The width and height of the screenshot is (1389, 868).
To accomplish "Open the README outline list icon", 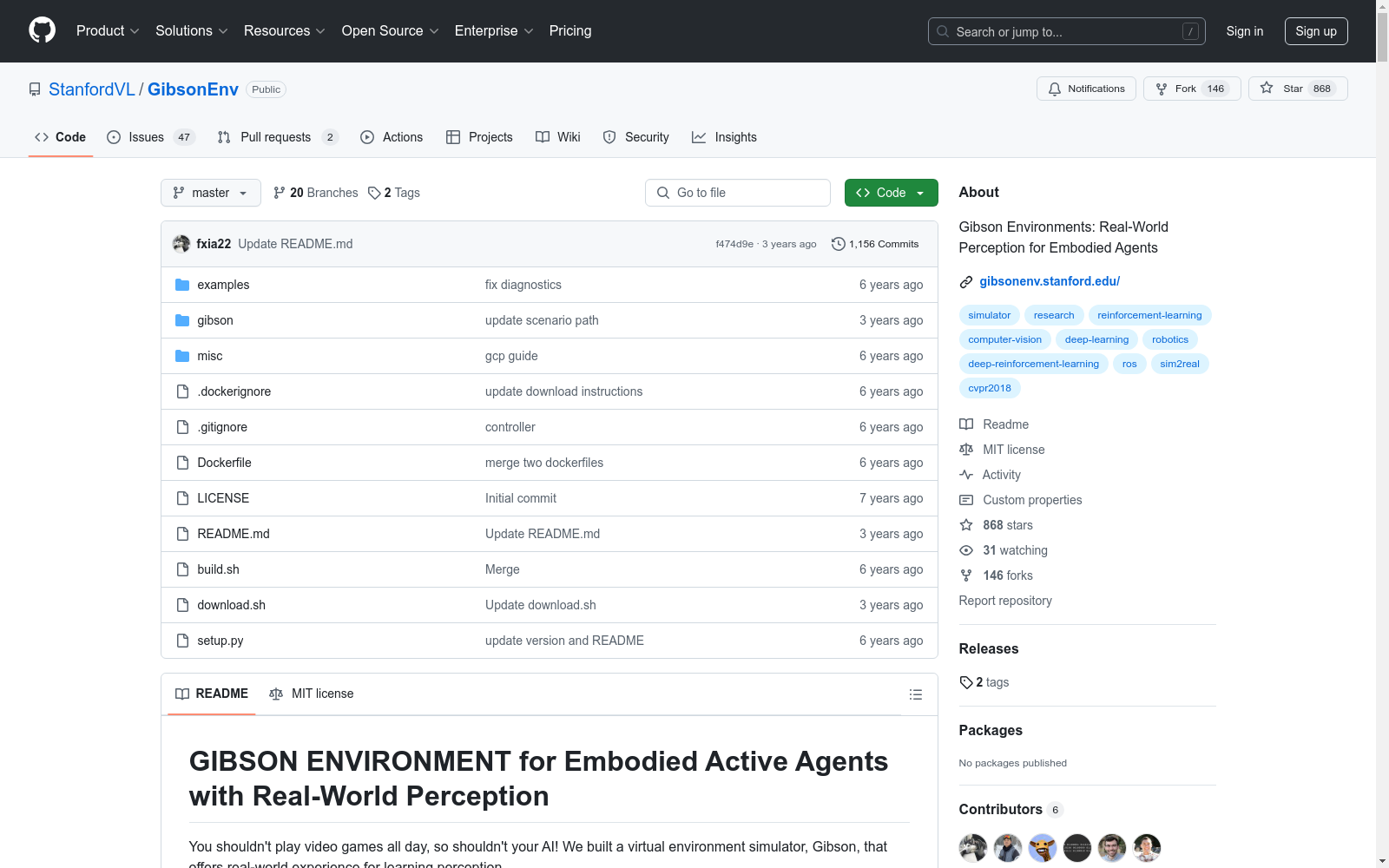I will (x=916, y=694).
